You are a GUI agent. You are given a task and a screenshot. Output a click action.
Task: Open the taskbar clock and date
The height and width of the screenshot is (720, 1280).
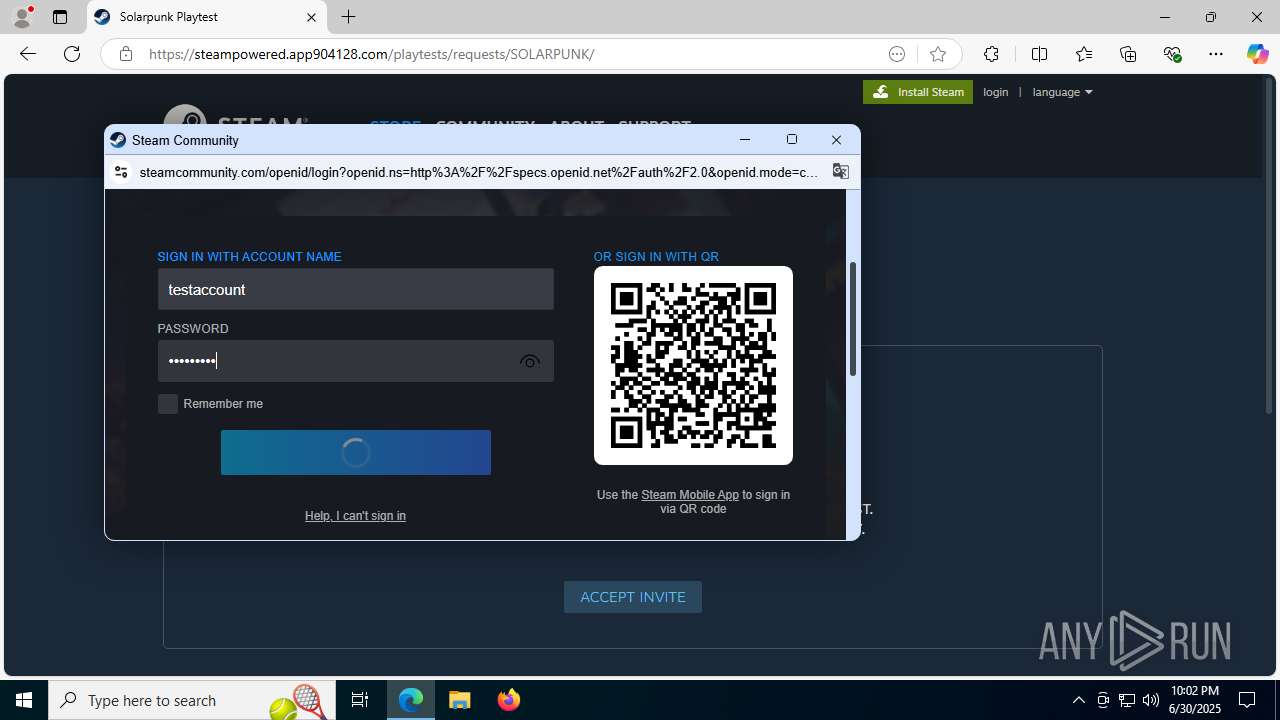pos(1195,700)
